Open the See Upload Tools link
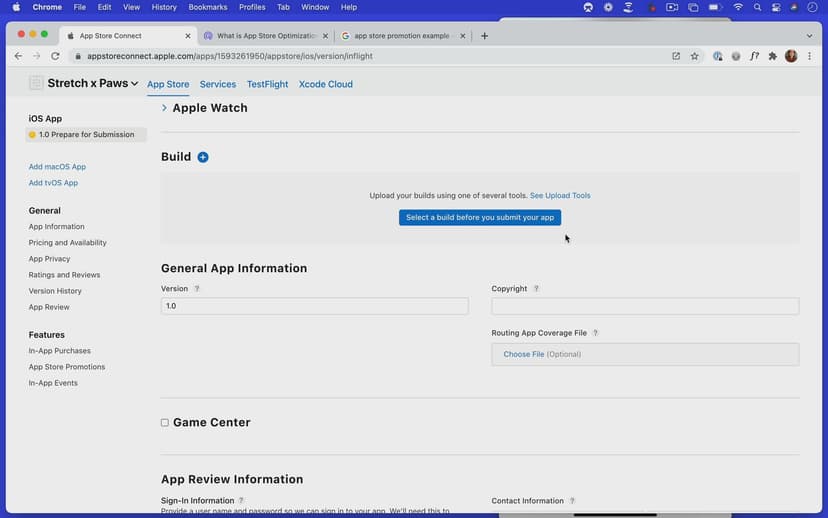 tap(560, 196)
